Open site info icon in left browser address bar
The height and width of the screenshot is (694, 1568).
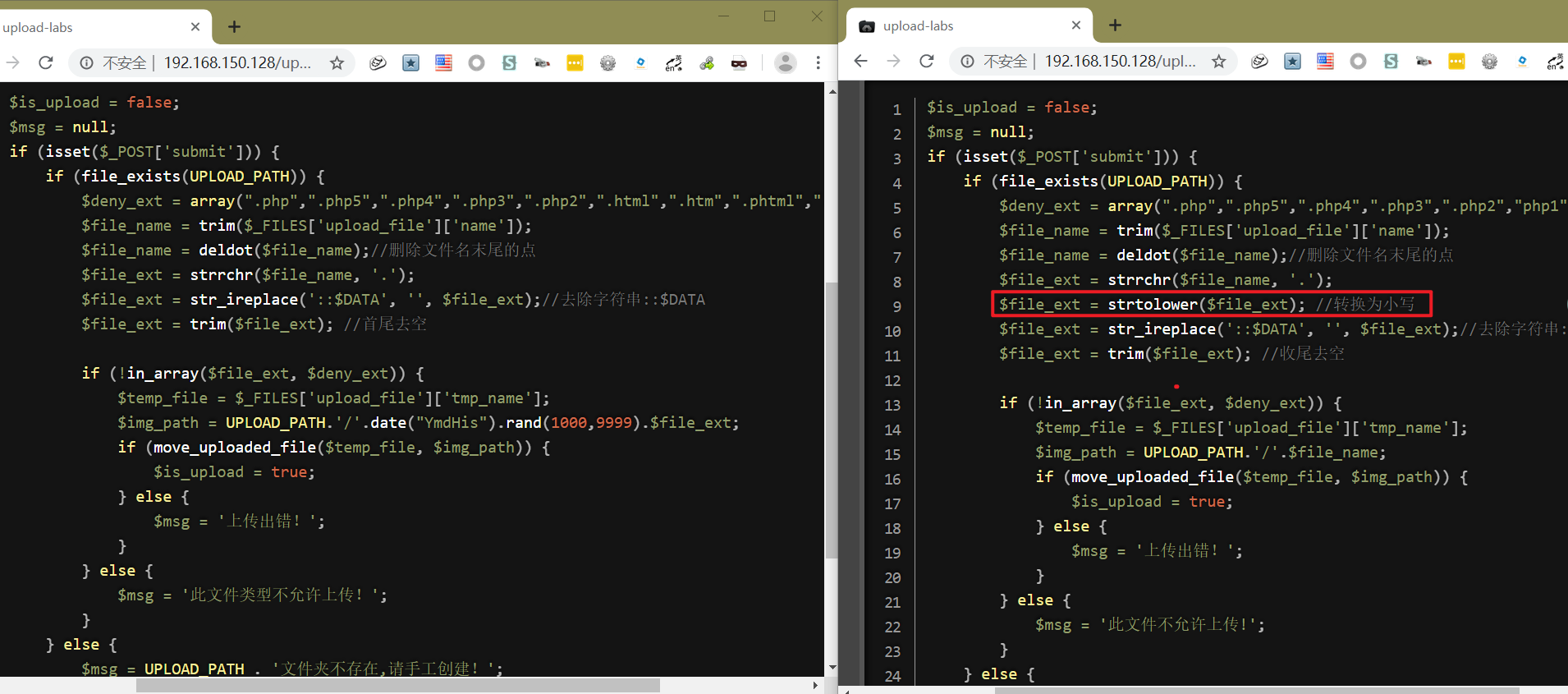click(86, 62)
